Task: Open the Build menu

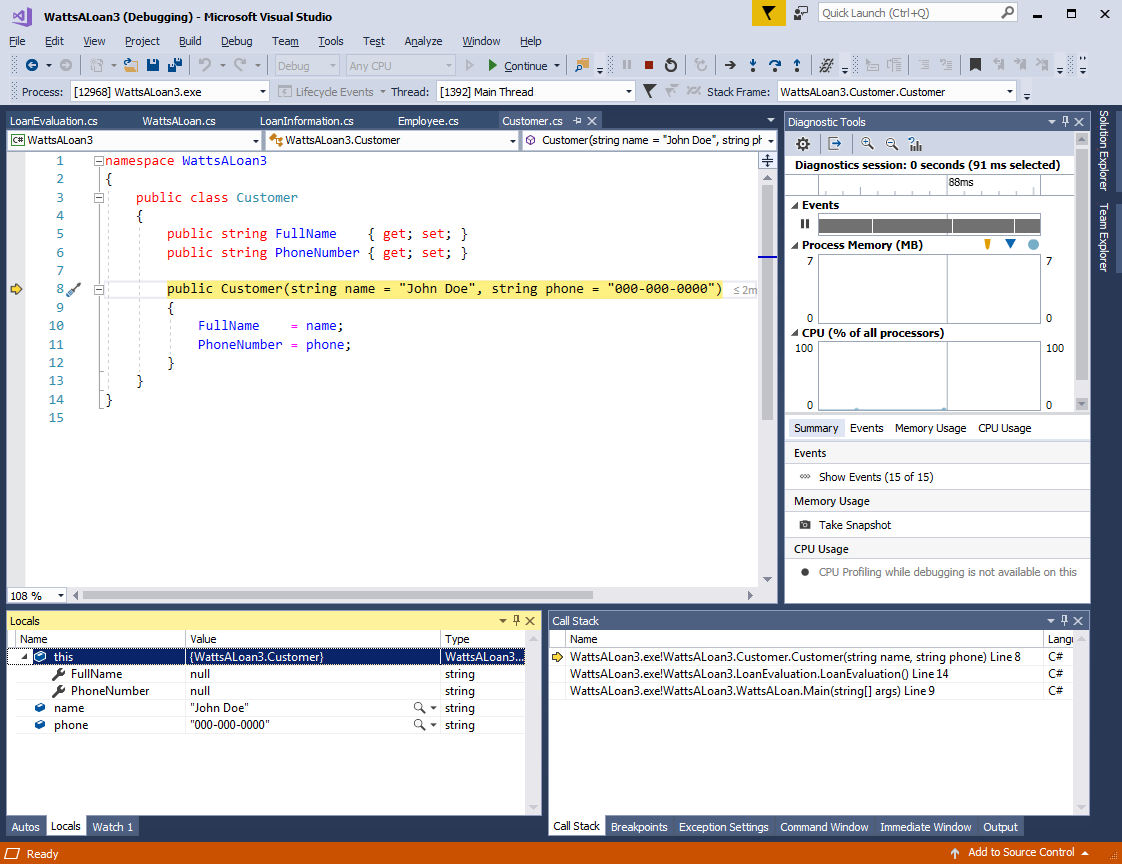Action: point(190,41)
